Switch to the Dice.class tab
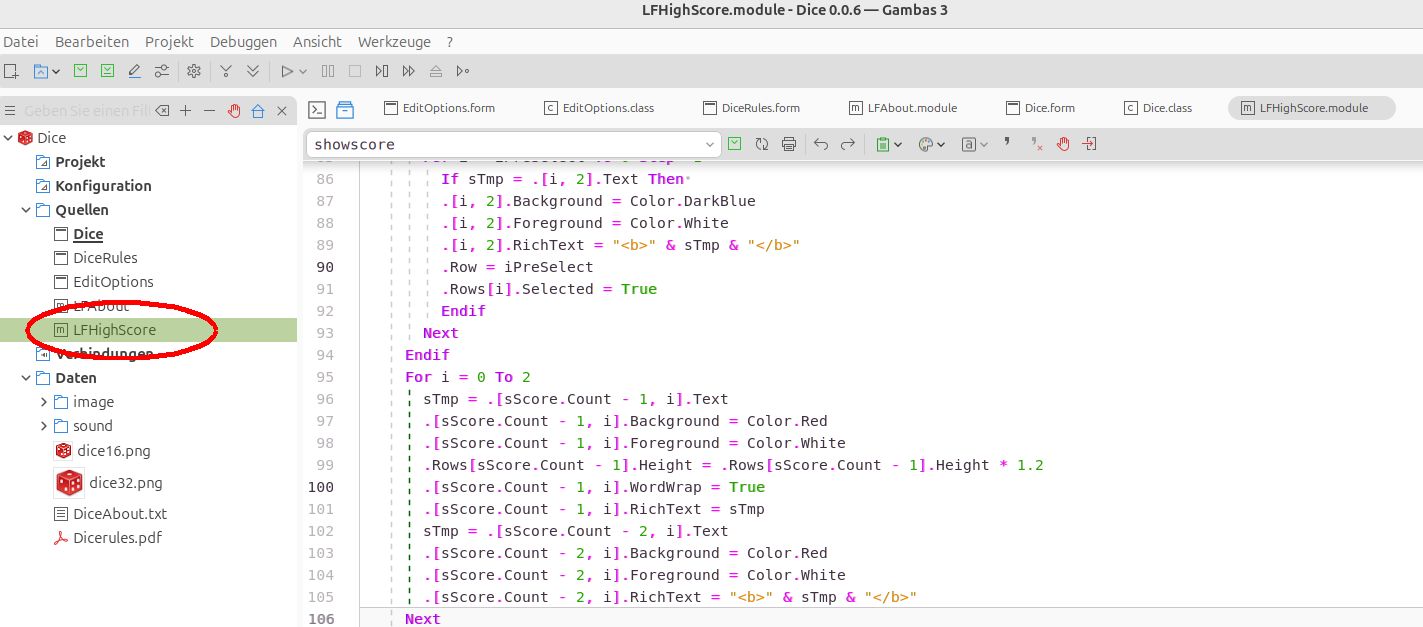Viewport: 1423px width, 627px height. click(x=1158, y=108)
